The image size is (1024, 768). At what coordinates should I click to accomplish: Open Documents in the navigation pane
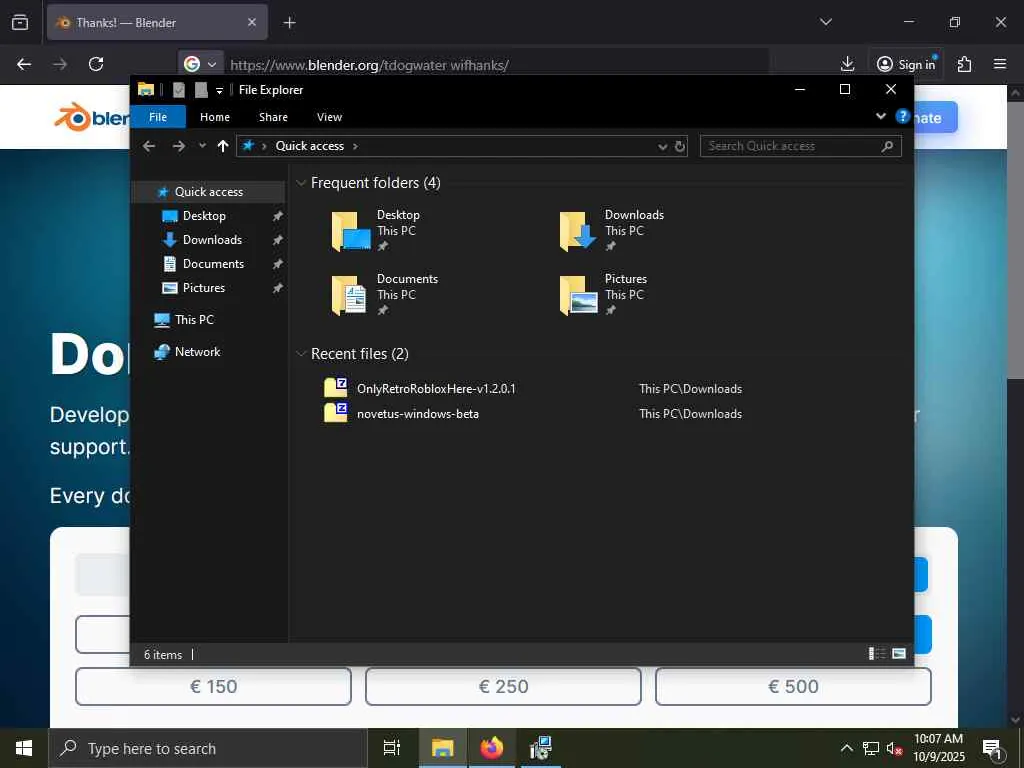point(213,264)
